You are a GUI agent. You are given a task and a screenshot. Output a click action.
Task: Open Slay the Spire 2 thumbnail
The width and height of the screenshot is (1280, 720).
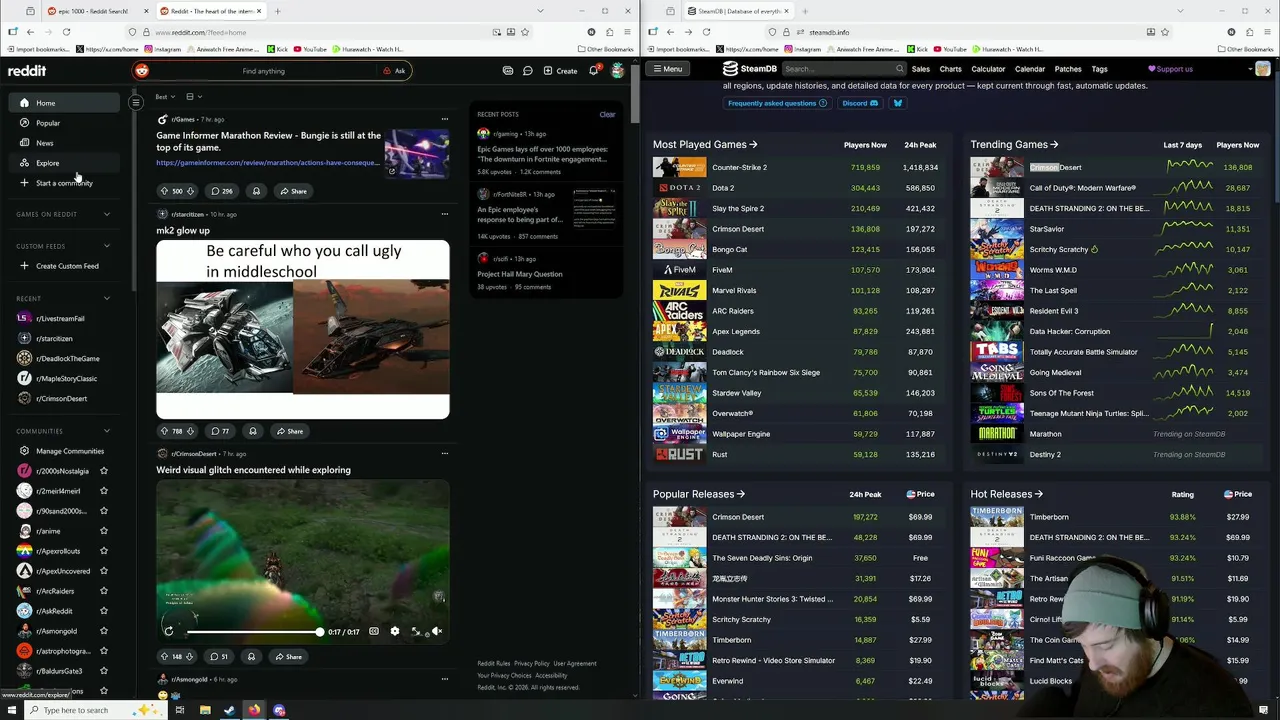679,208
